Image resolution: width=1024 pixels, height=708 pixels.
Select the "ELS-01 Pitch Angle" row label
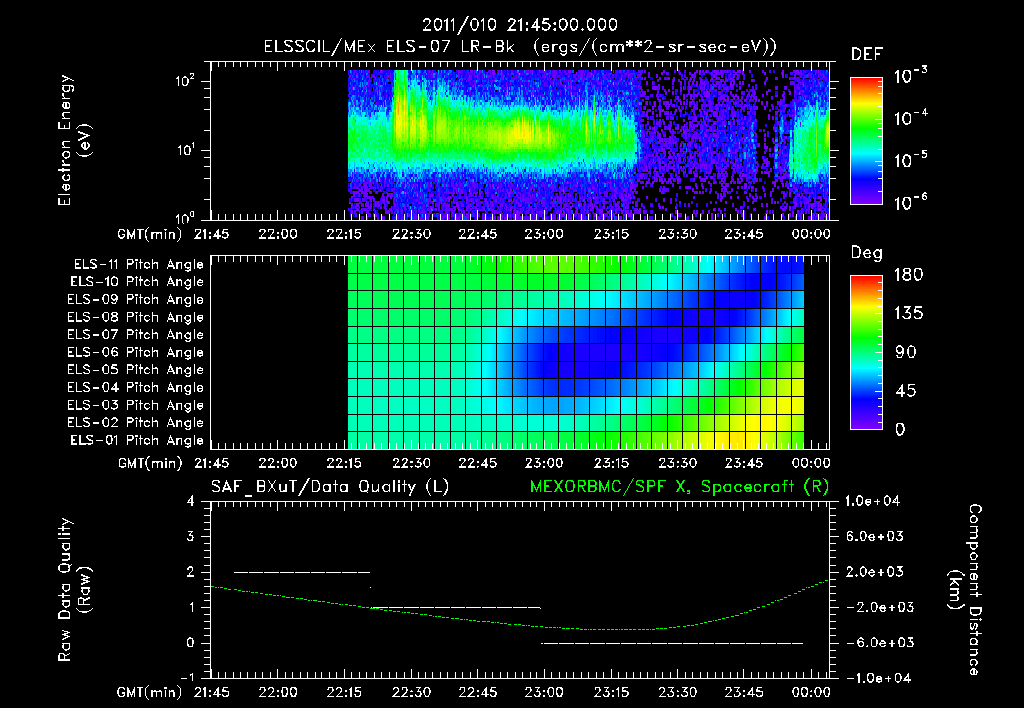click(x=137, y=441)
